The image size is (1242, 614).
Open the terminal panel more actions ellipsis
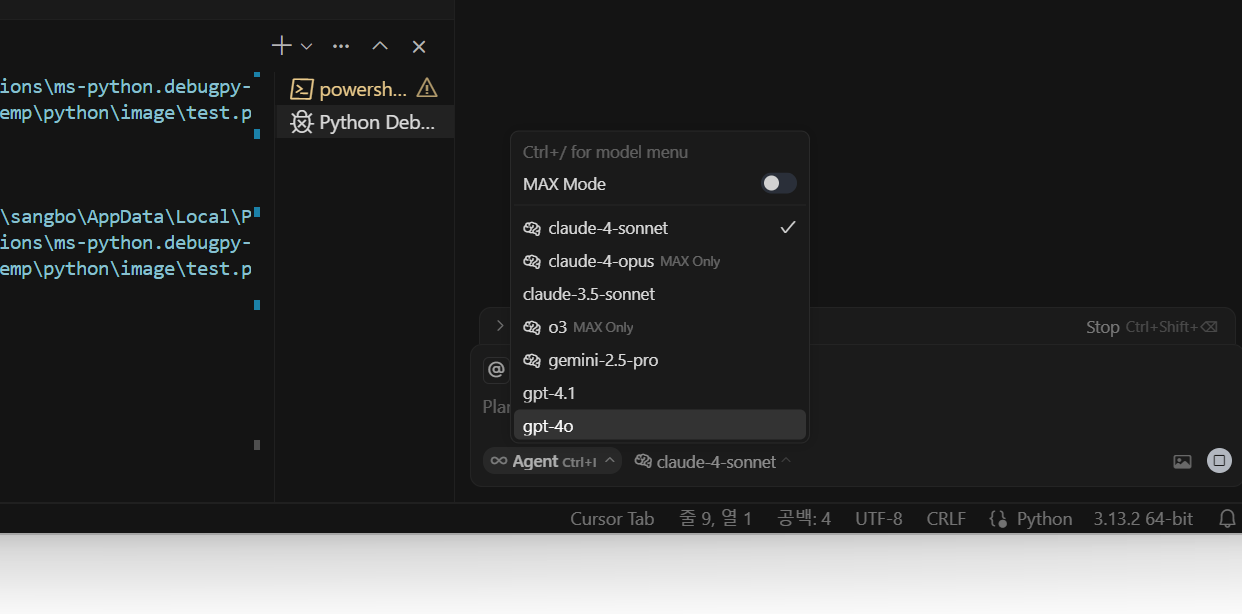tap(341, 46)
